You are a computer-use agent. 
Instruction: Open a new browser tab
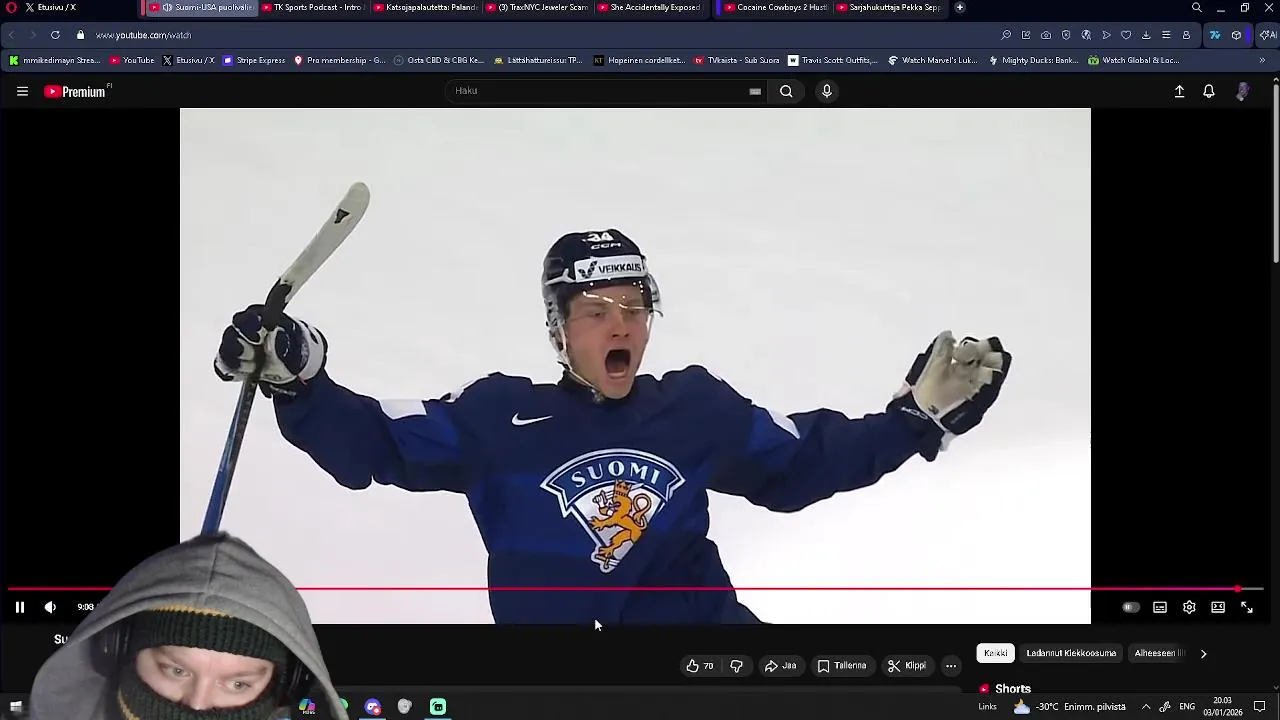point(960,7)
